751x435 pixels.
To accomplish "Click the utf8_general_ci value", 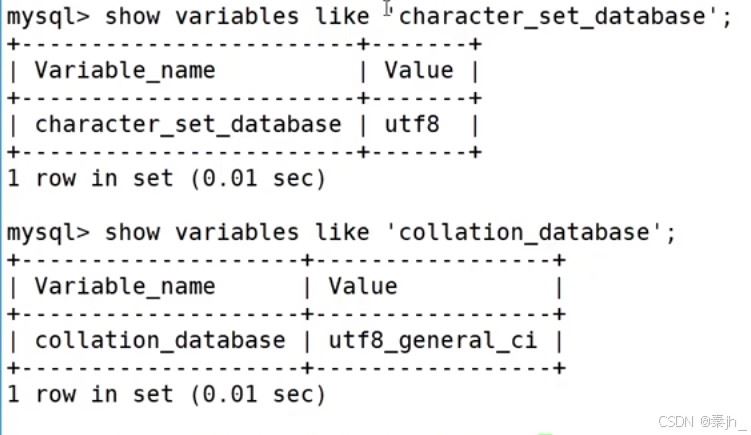I will pos(432,342).
